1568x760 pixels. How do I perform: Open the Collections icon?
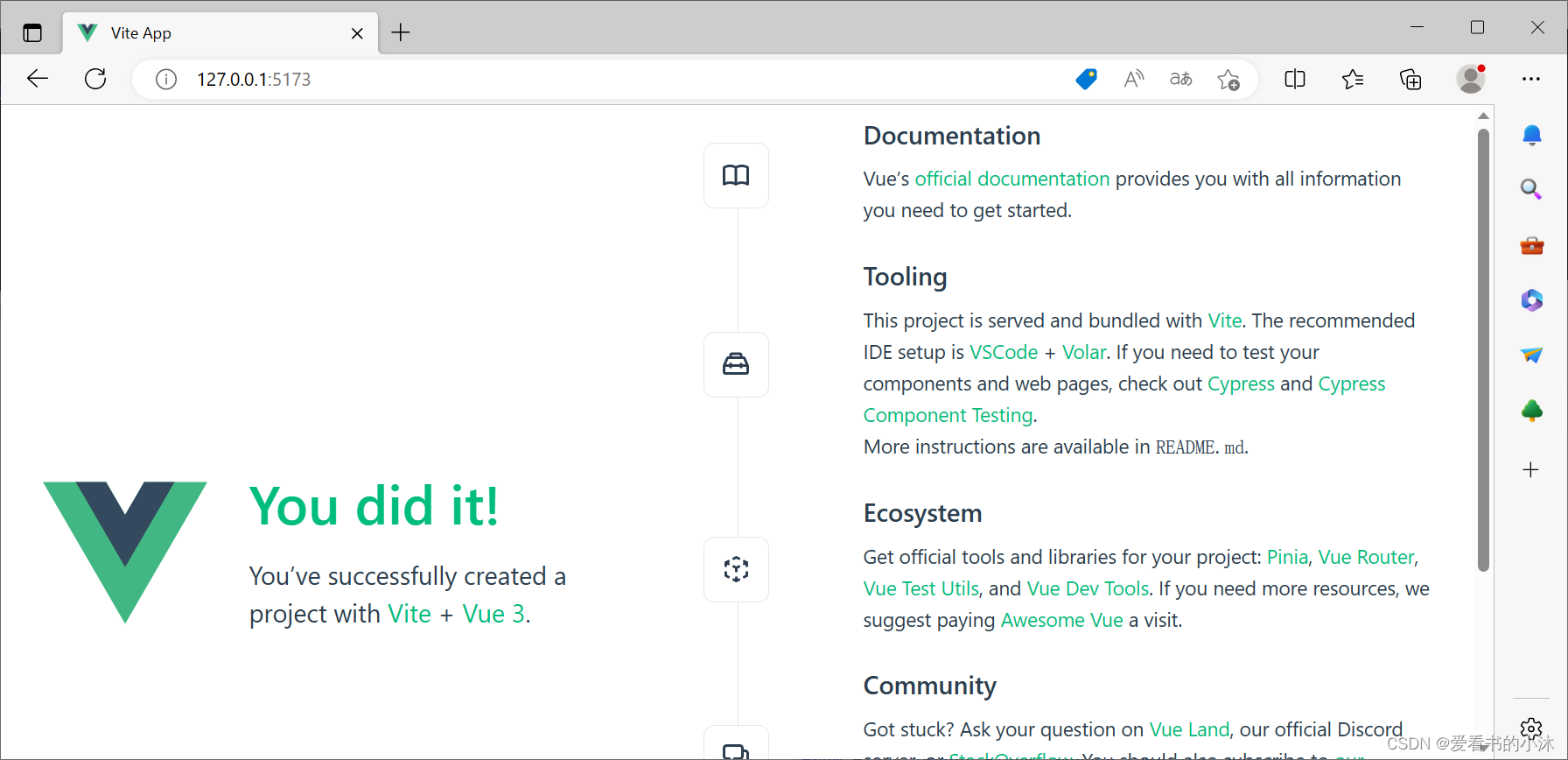point(1410,79)
